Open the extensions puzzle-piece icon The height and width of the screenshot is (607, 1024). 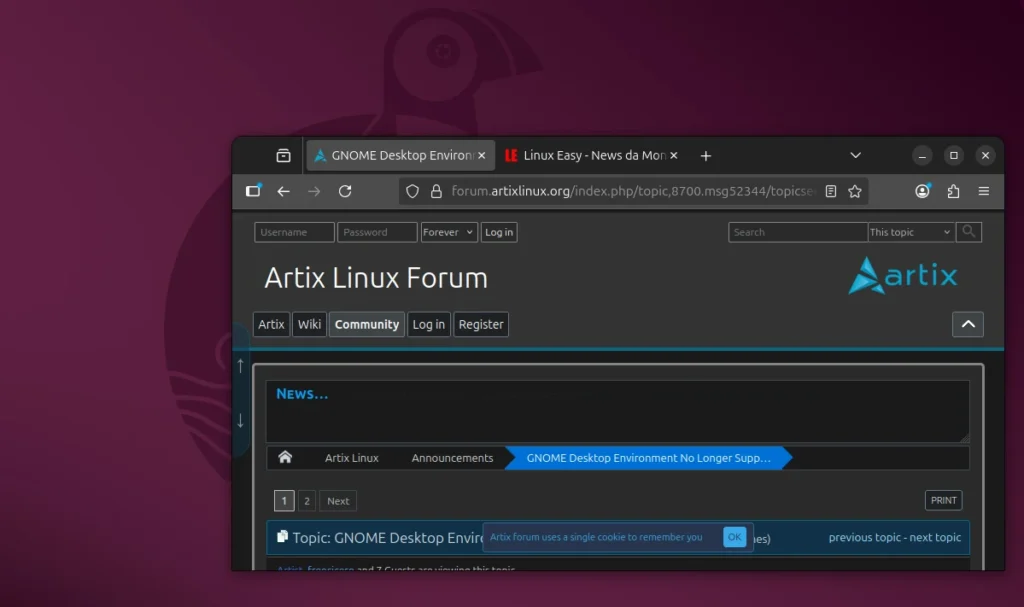[952, 191]
